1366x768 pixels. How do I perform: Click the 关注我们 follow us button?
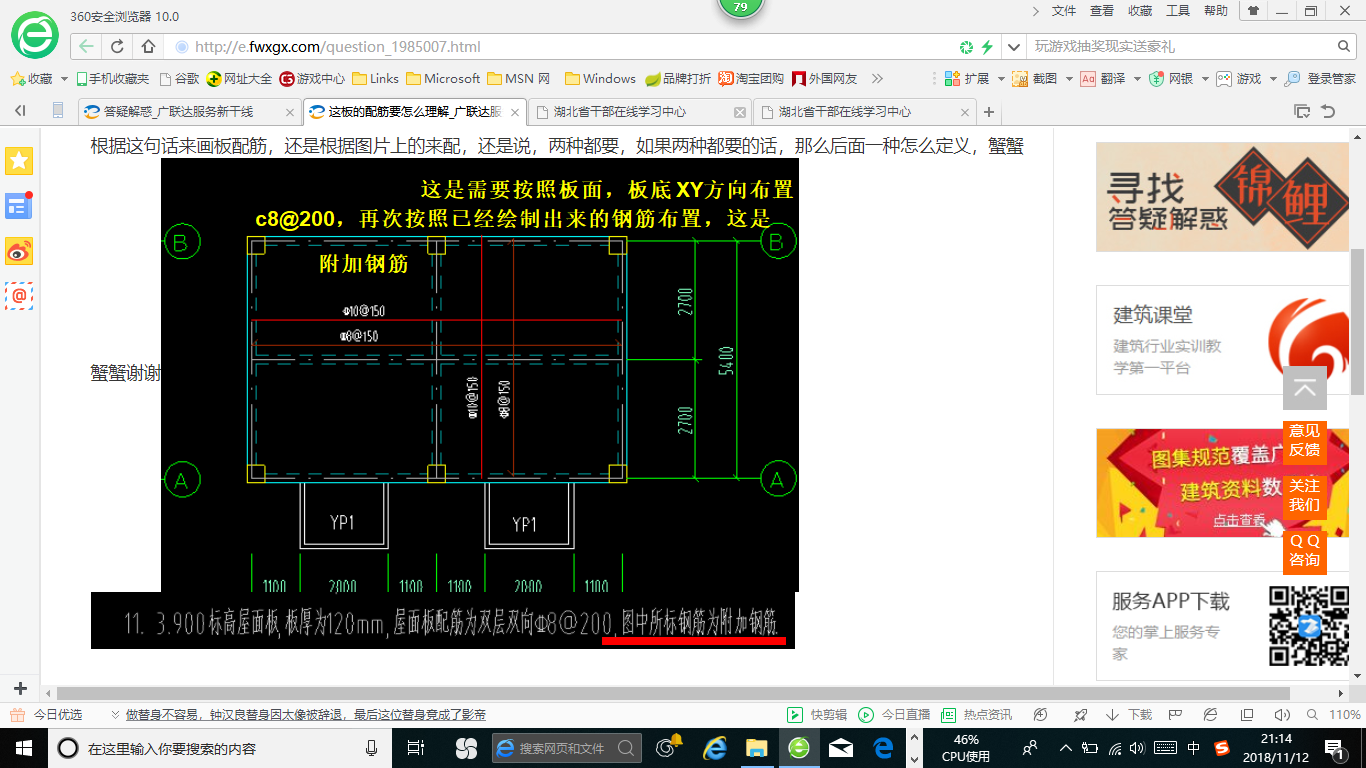click(1305, 495)
